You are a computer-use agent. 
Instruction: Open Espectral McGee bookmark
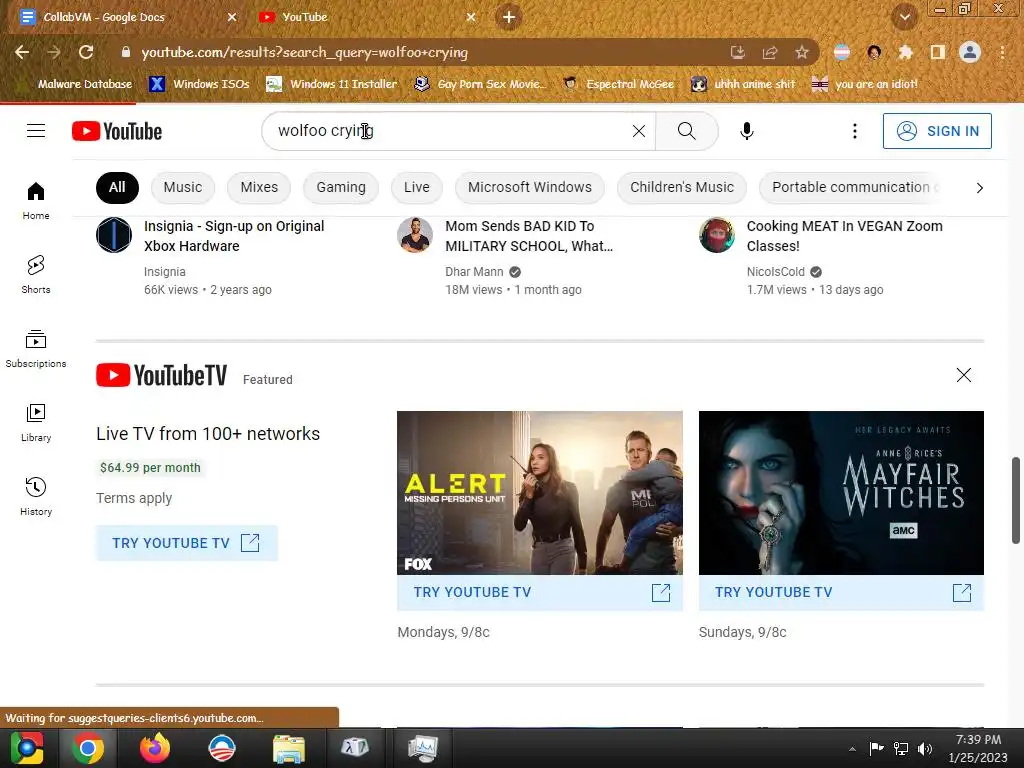(619, 84)
